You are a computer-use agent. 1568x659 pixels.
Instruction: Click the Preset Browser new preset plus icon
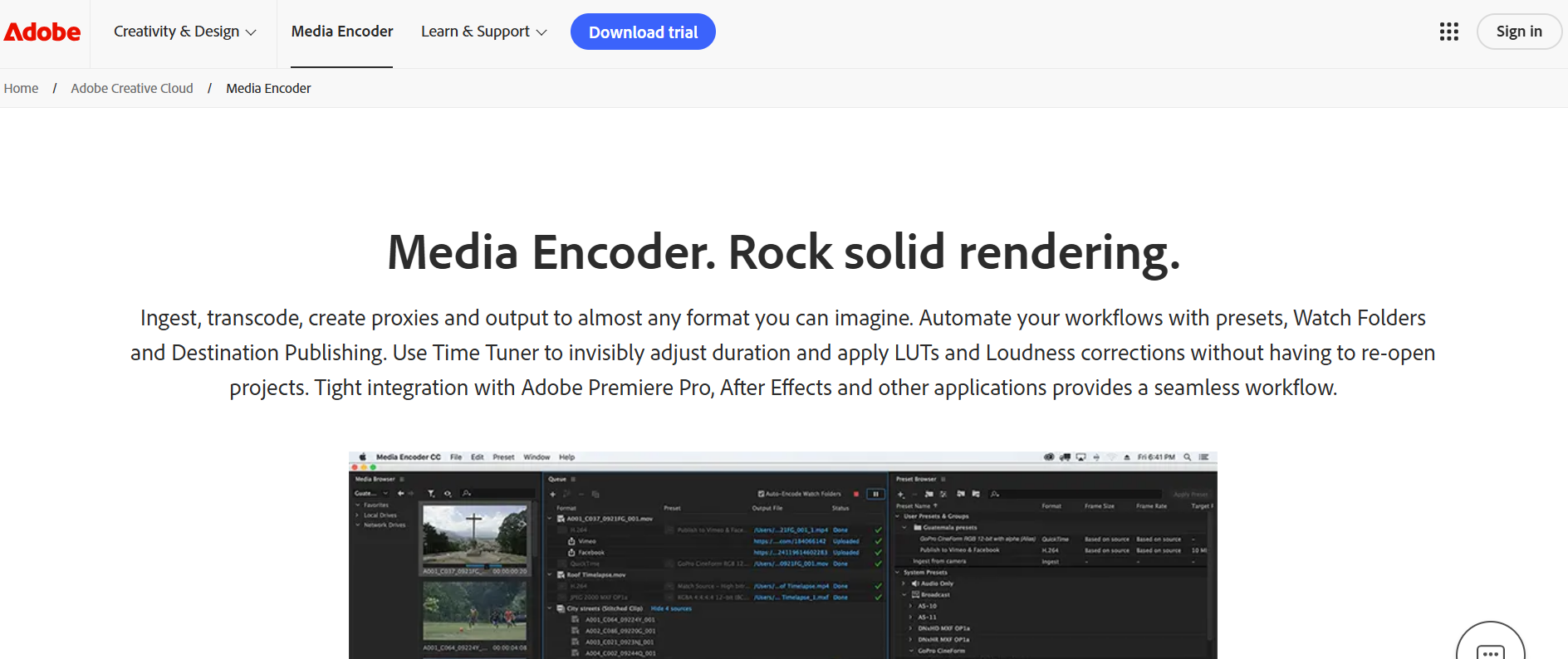tap(900, 494)
